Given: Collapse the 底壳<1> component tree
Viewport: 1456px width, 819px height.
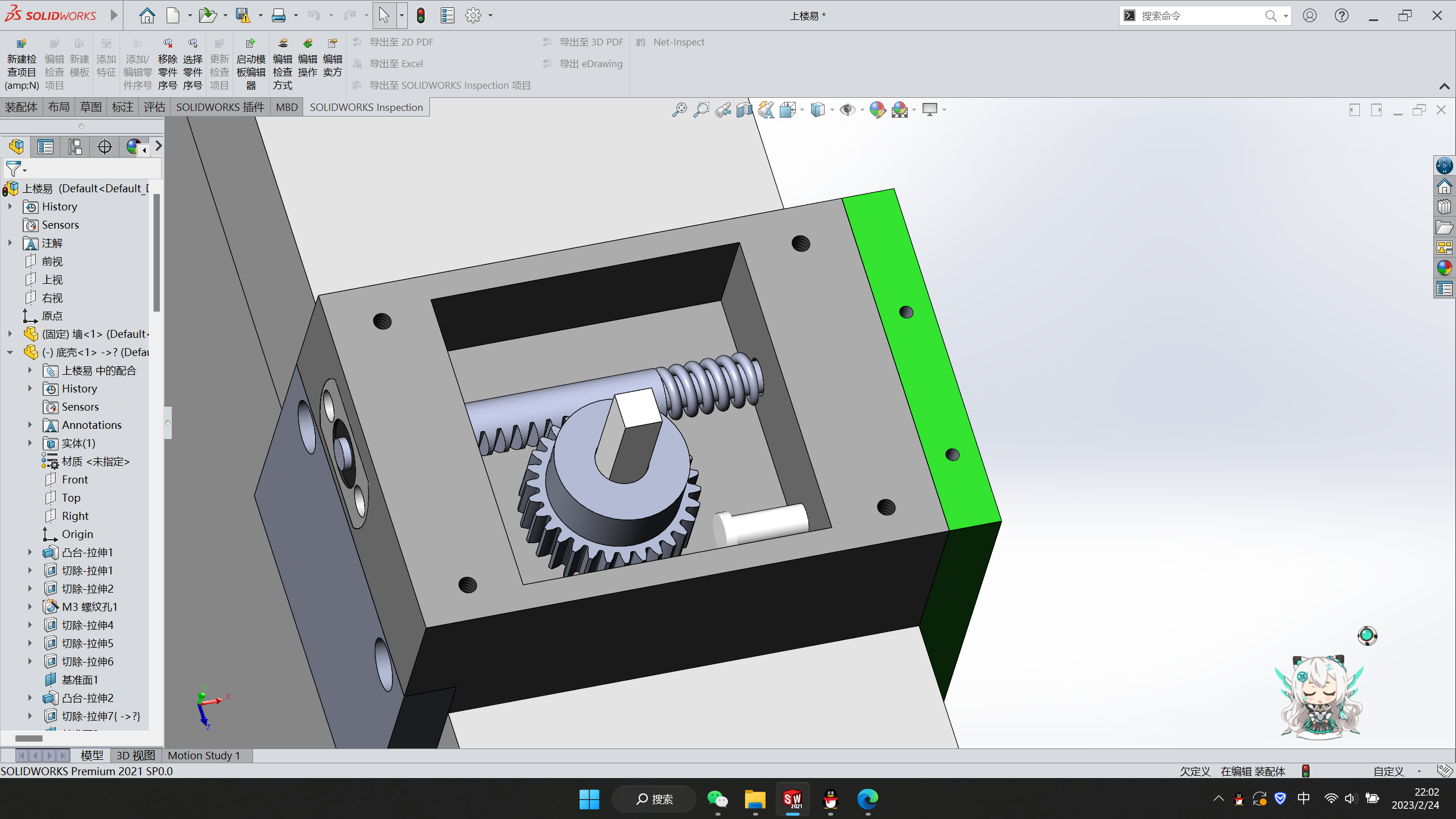Looking at the screenshot, I should pos(10,353).
